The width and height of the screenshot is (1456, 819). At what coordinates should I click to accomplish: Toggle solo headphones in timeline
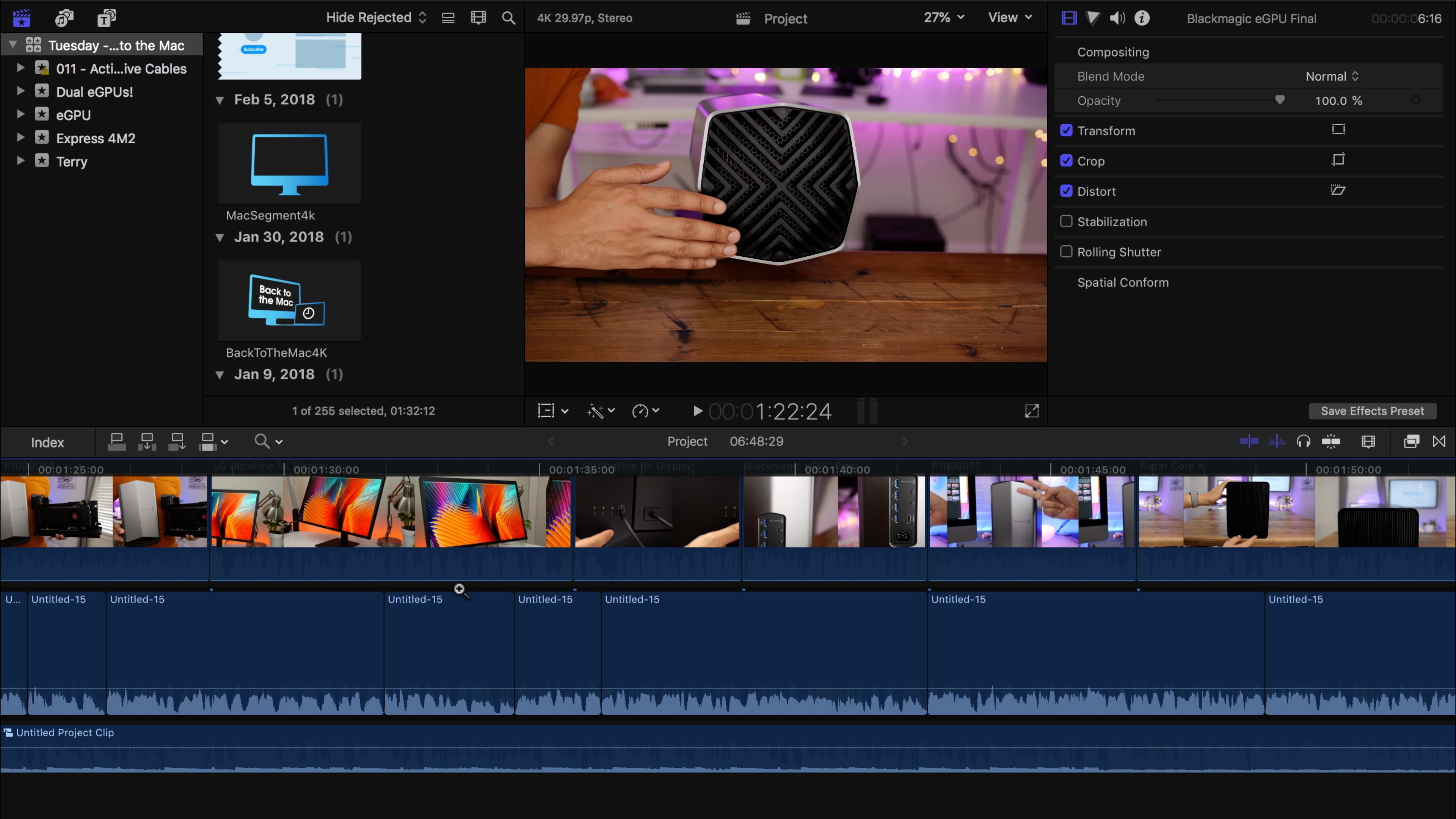1304,441
